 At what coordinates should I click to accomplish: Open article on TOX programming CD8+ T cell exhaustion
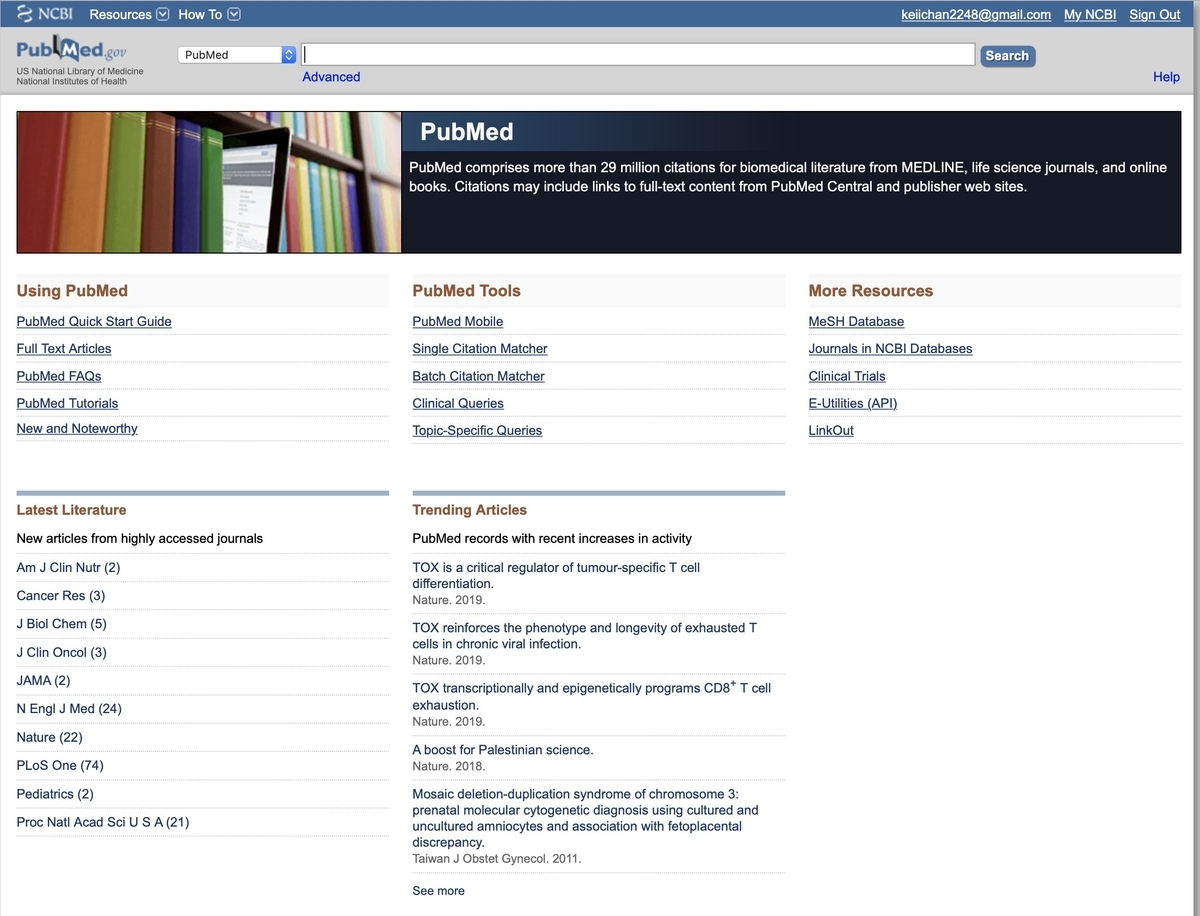(592, 696)
